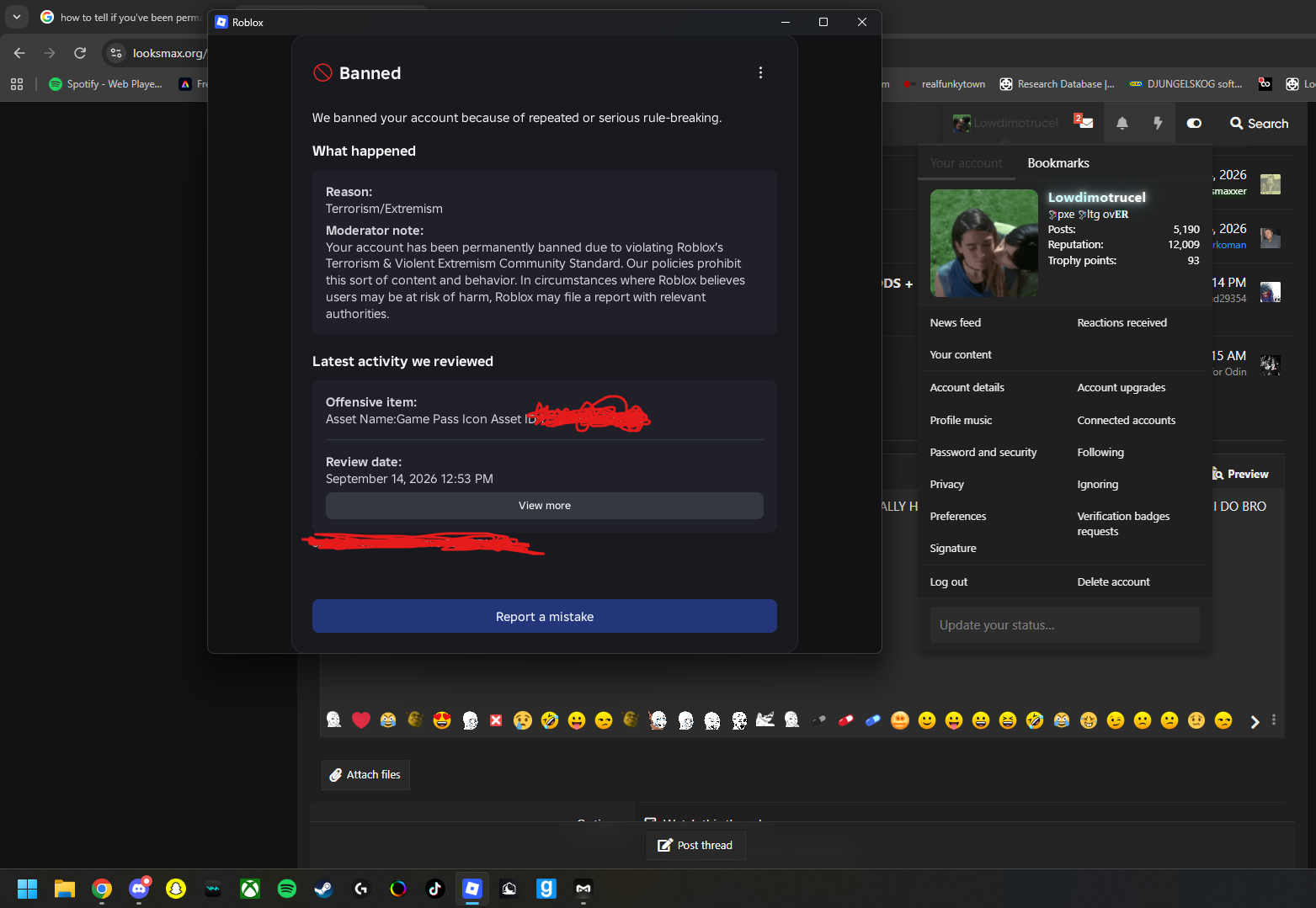Click the Roblox taskbar icon
Image resolution: width=1316 pixels, height=908 pixels.
(472, 889)
